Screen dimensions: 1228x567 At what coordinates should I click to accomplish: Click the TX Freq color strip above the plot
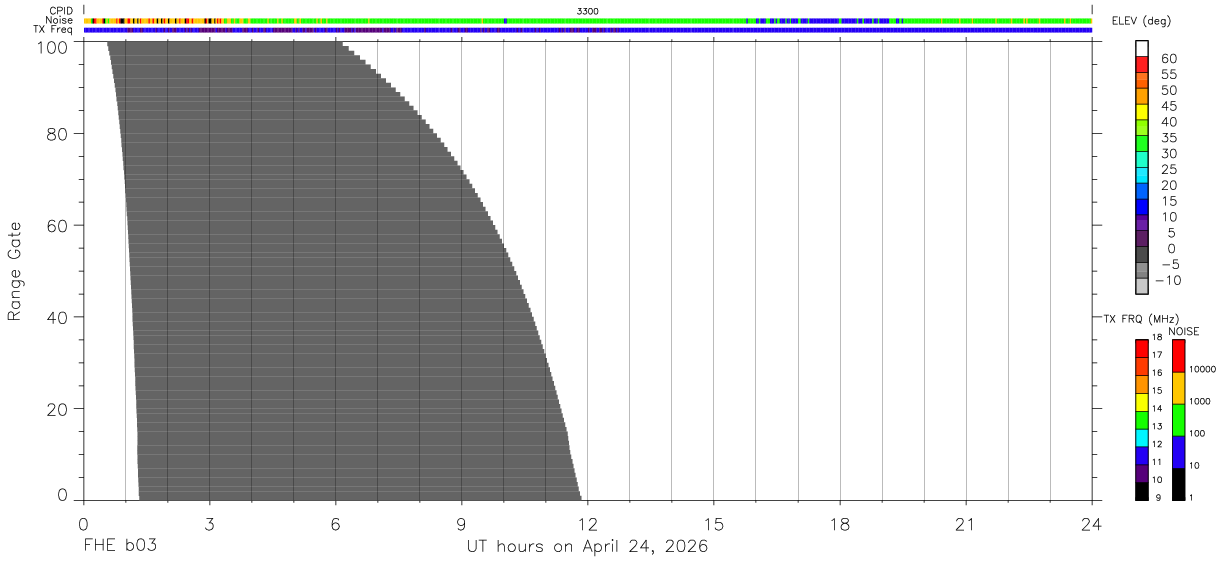tap(588, 30)
